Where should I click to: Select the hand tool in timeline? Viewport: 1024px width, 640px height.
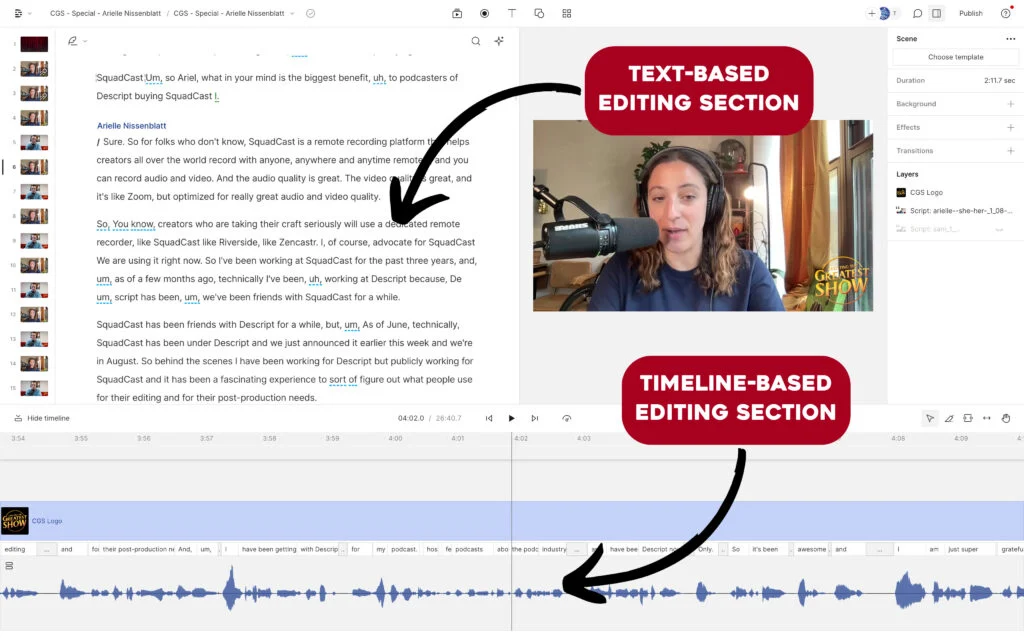[x=1006, y=418]
